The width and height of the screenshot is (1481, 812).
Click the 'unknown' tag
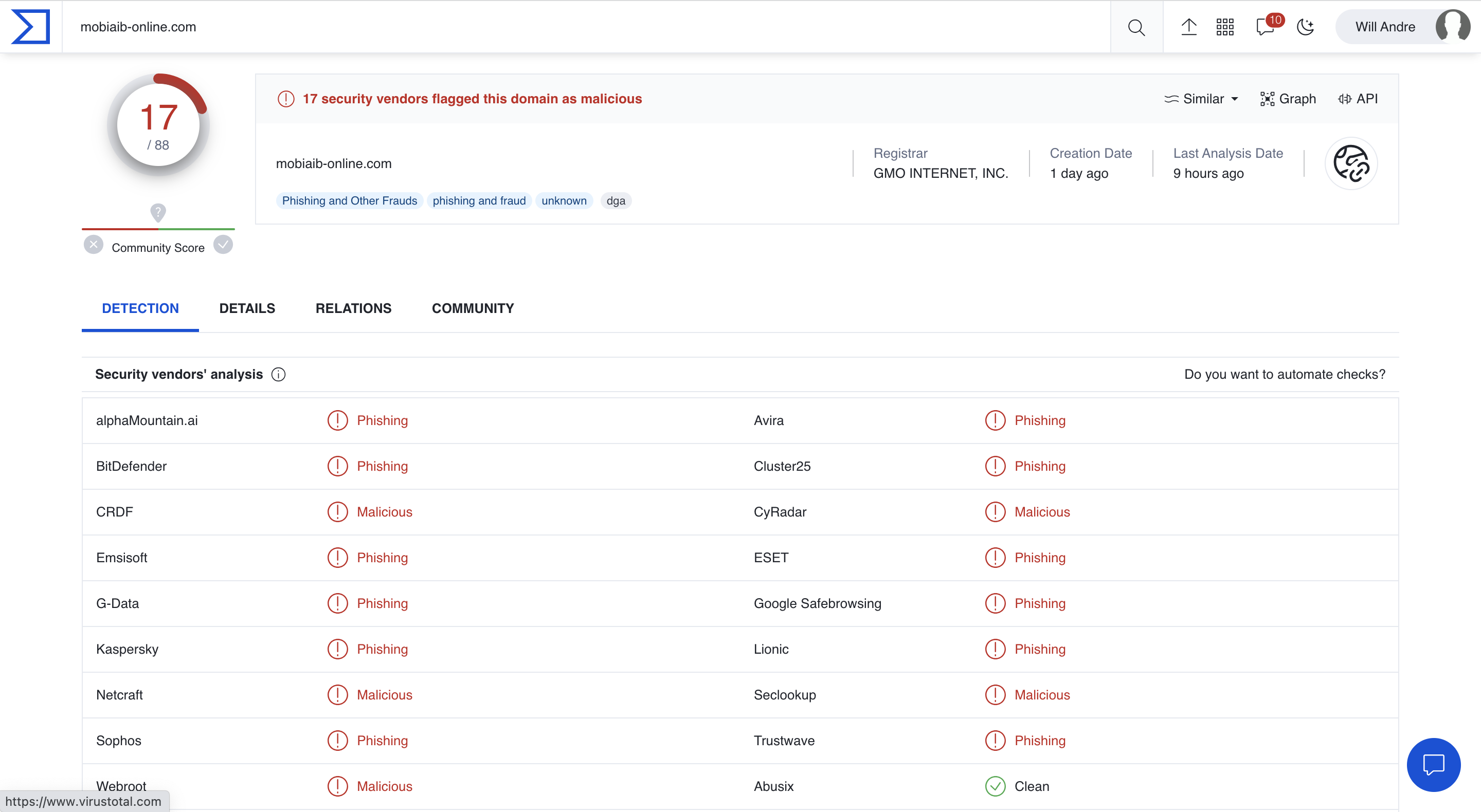564,200
